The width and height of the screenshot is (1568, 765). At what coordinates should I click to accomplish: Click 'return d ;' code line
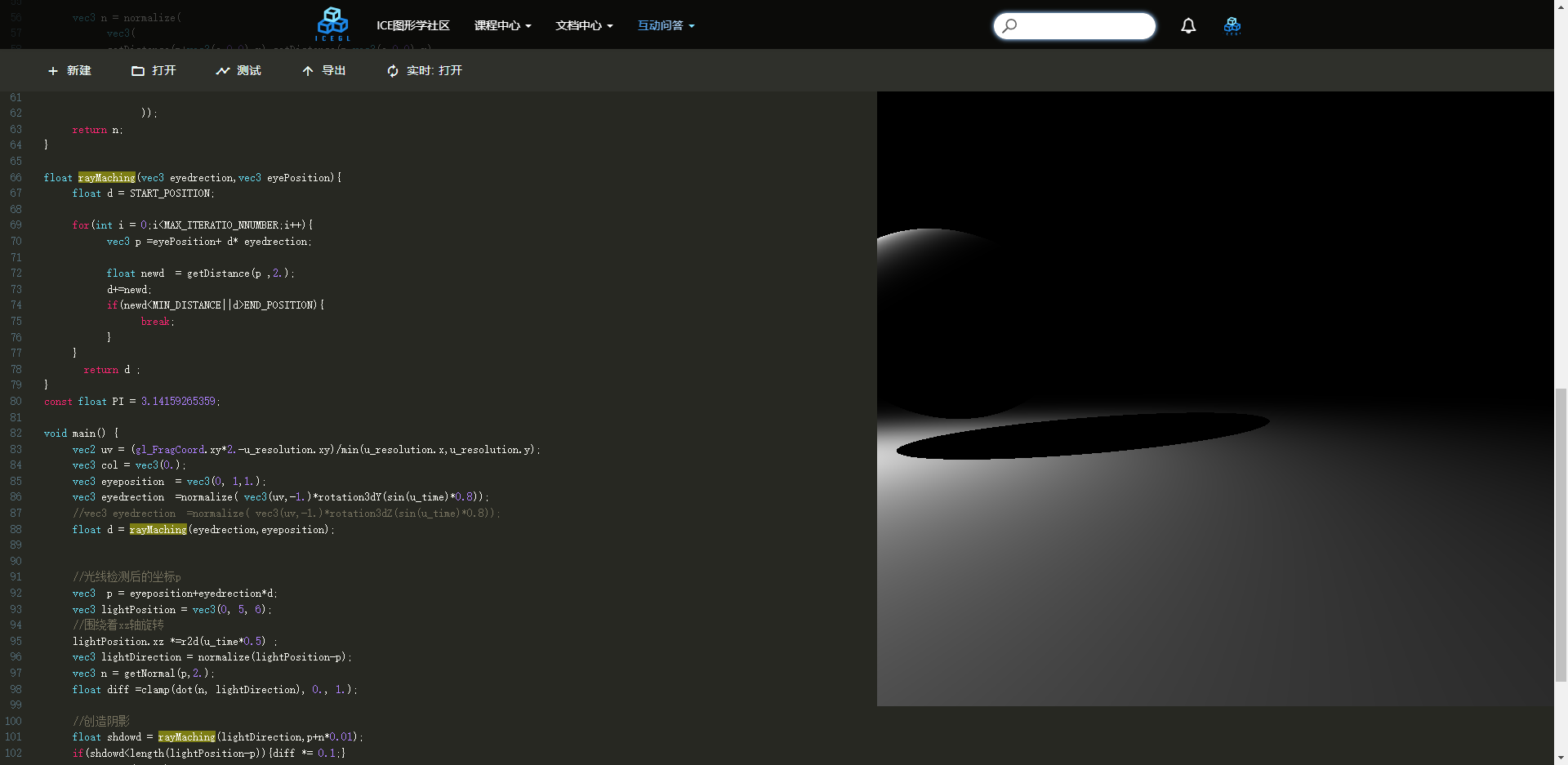point(112,370)
